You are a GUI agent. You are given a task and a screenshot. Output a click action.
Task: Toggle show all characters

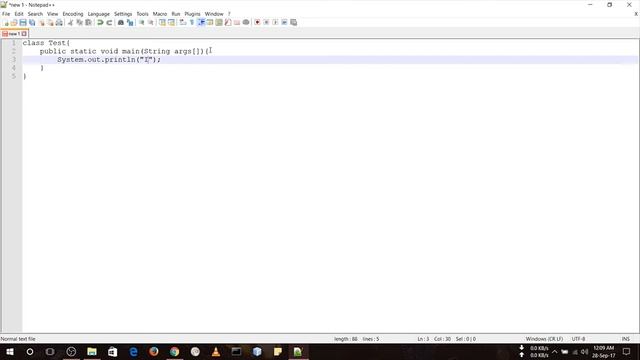pyautogui.click(x=192, y=22)
